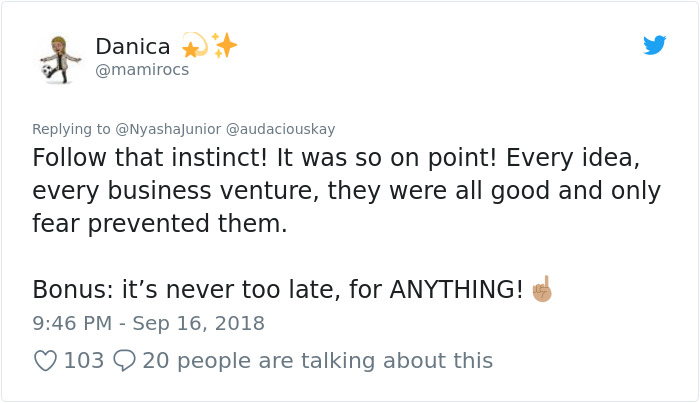
Task: Open the @NyashaJunior mention
Action: [168, 129]
